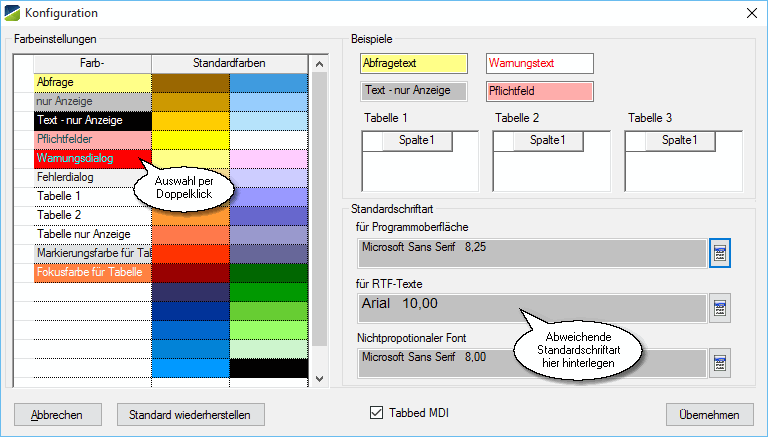Click the Spalte1 header in Tabelle 1
Screen dimensions: 768x437
pyautogui.click(x=418, y=141)
